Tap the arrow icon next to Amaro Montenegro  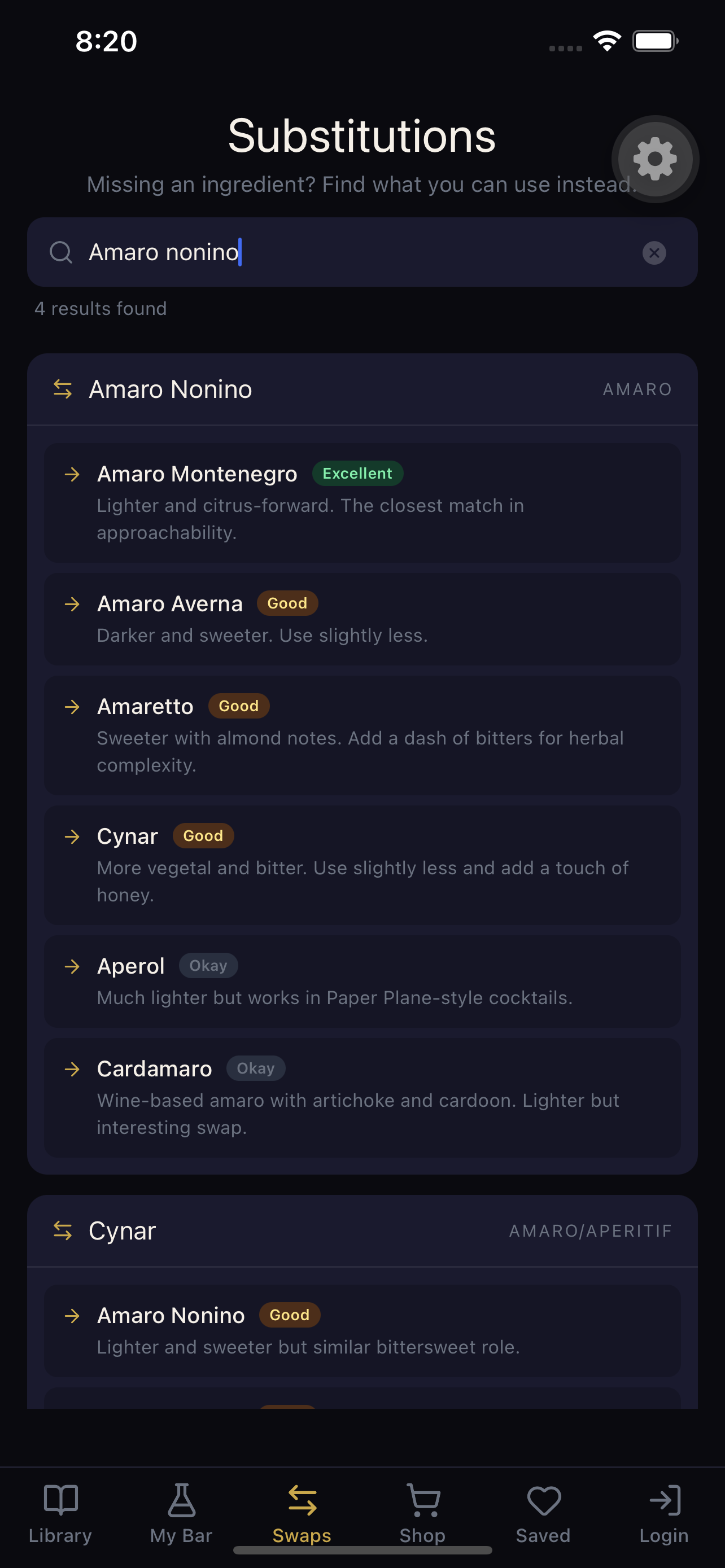tap(73, 474)
